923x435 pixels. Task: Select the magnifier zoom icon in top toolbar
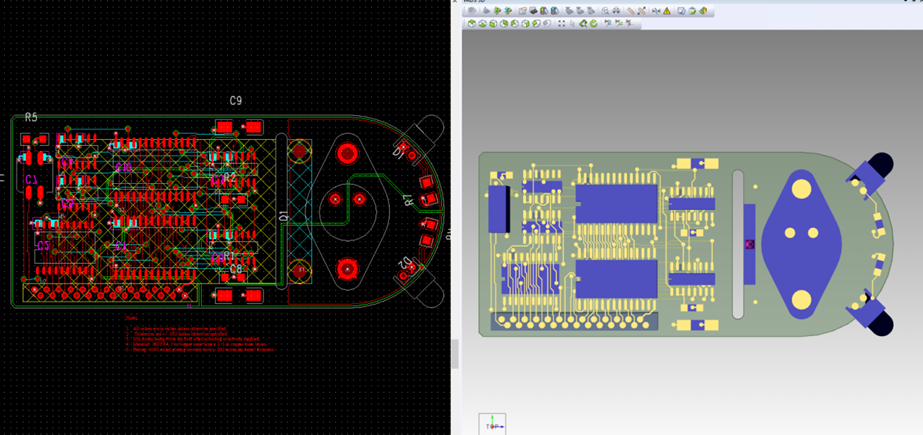coord(605,11)
